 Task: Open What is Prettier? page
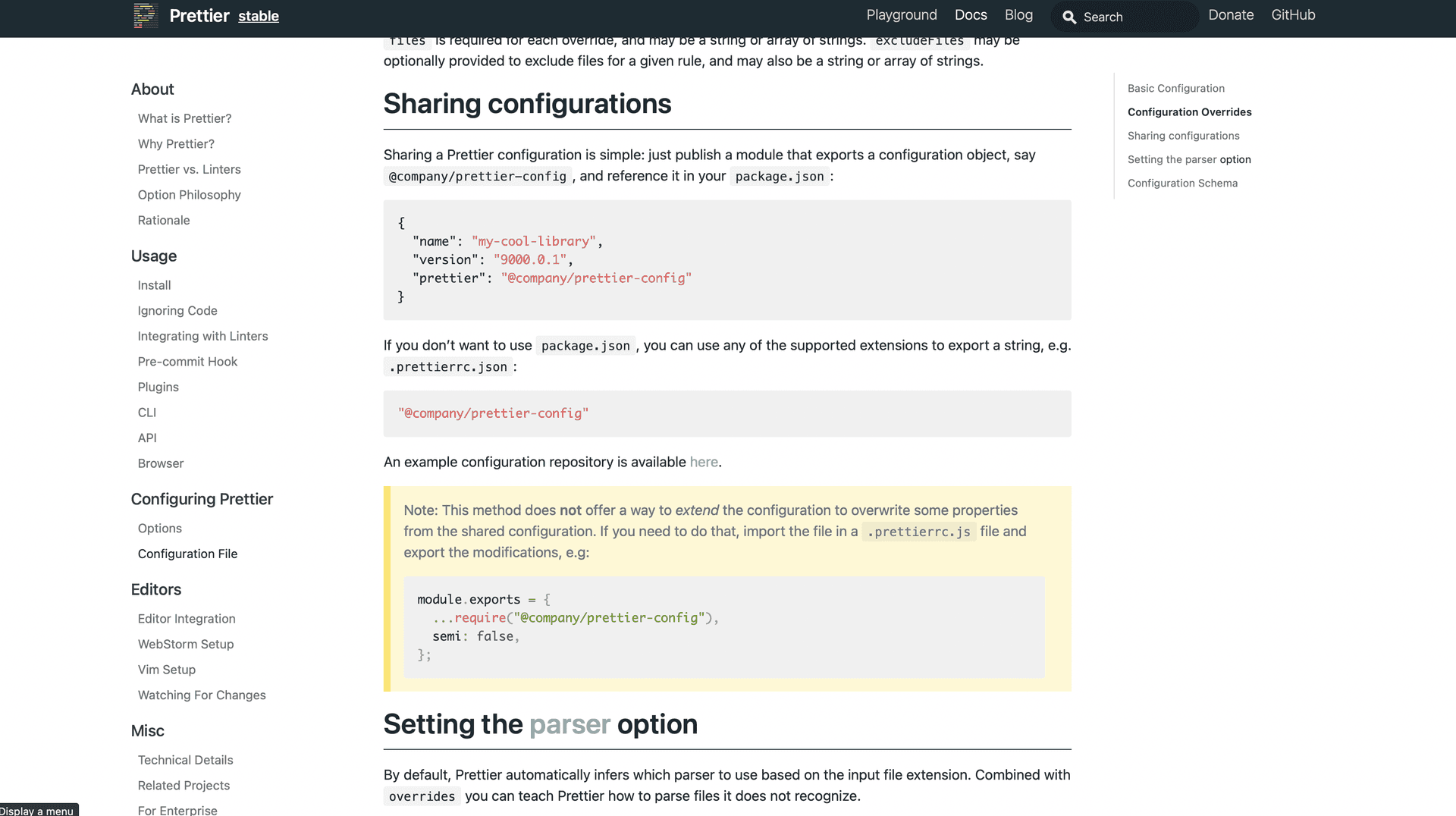184,118
